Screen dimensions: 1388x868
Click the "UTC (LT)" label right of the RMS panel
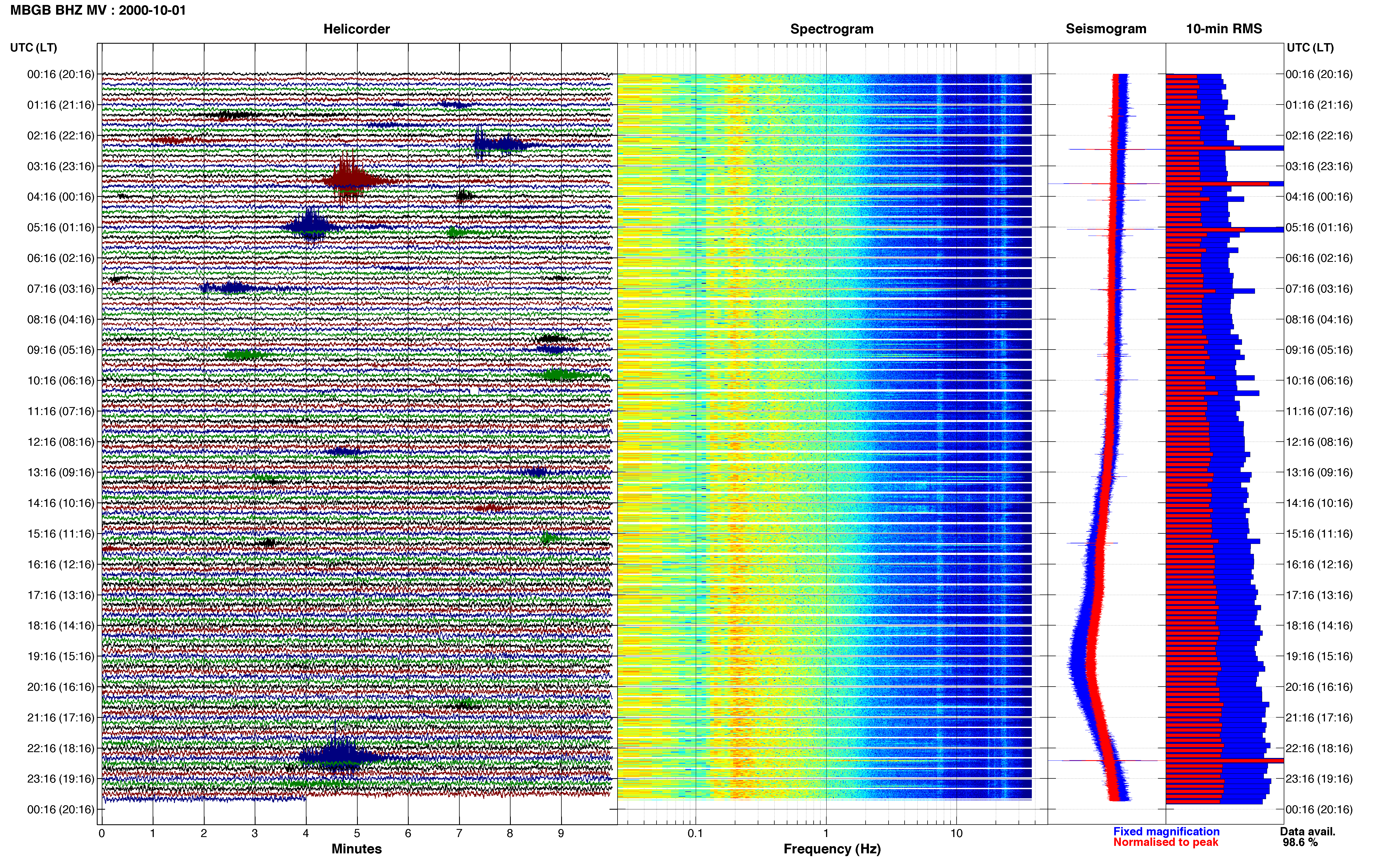[x=1310, y=48]
